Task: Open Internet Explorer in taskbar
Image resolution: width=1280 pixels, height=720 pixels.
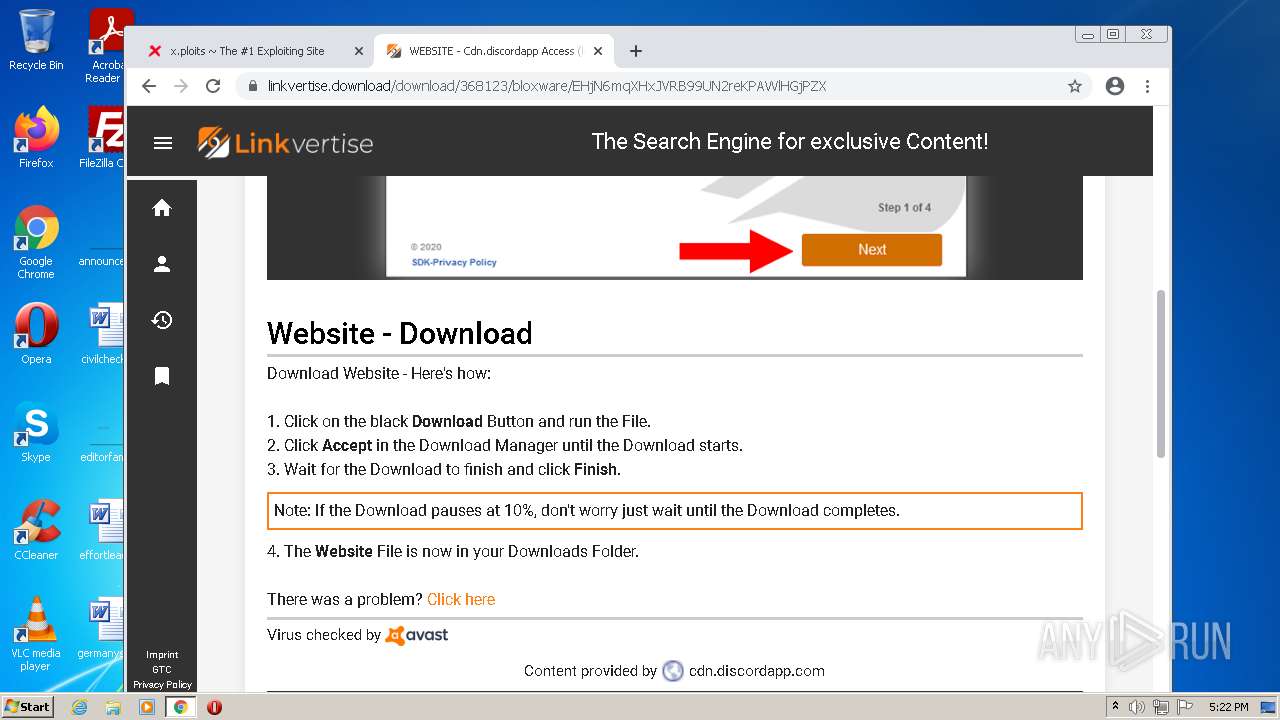Action: [80, 707]
